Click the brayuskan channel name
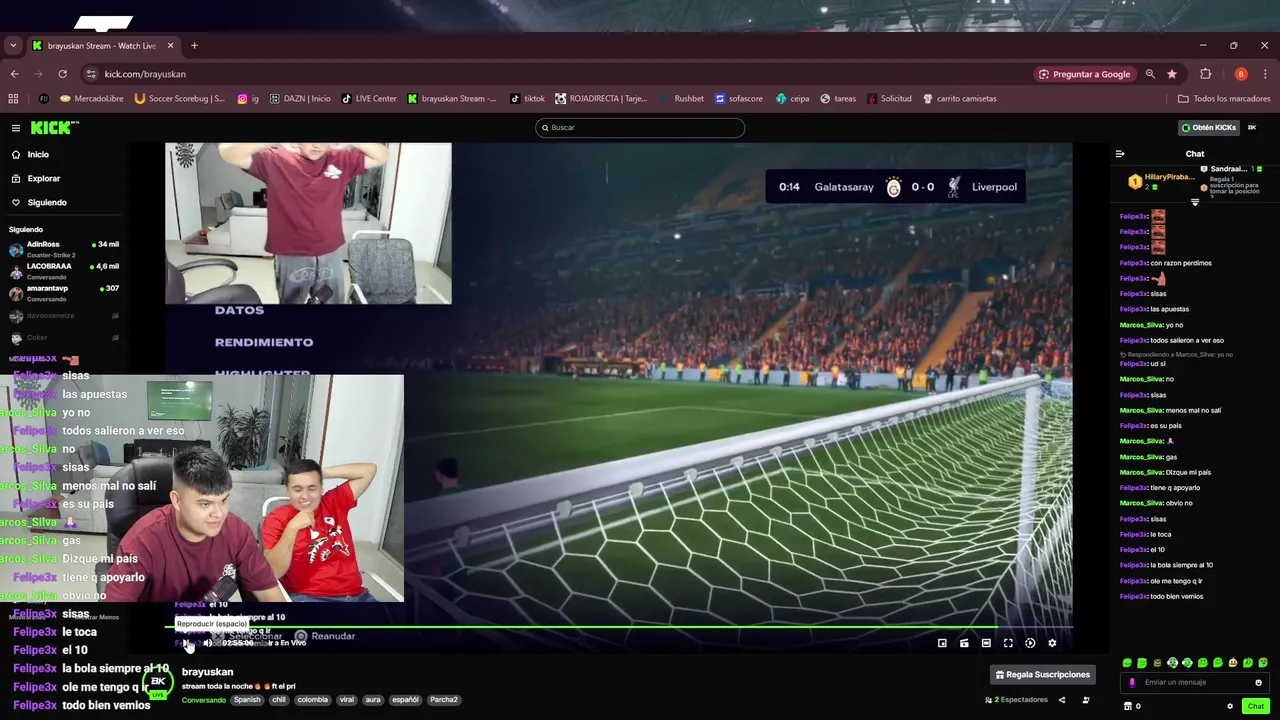 [x=207, y=672]
